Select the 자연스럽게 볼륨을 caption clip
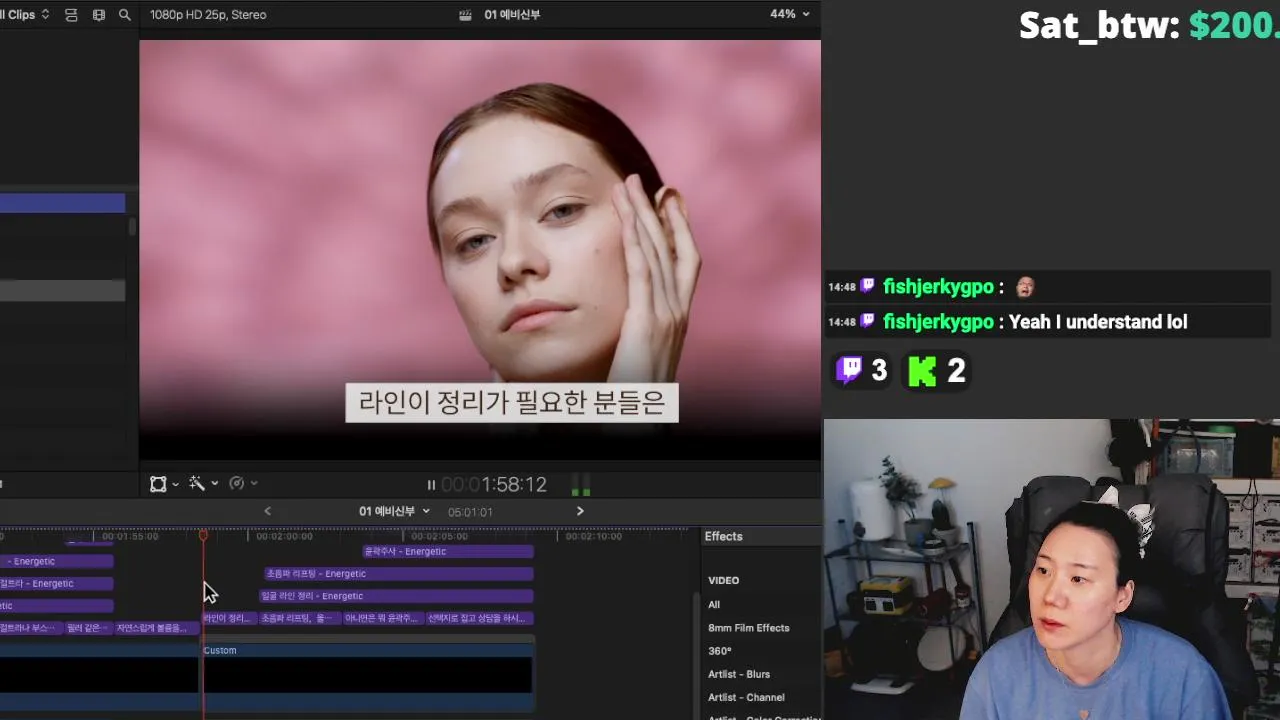The height and width of the screenshot is (720, 1280). (x=157, y=628)
